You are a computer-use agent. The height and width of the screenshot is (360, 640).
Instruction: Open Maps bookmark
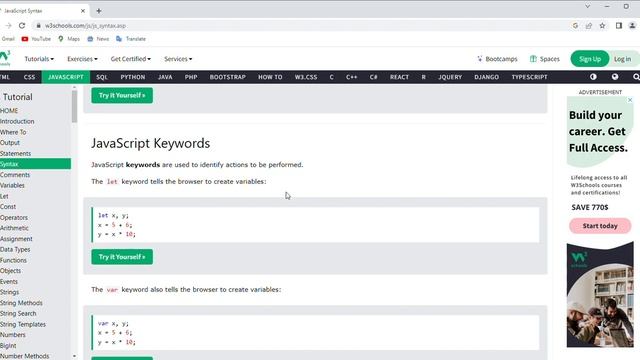point(69,39)
